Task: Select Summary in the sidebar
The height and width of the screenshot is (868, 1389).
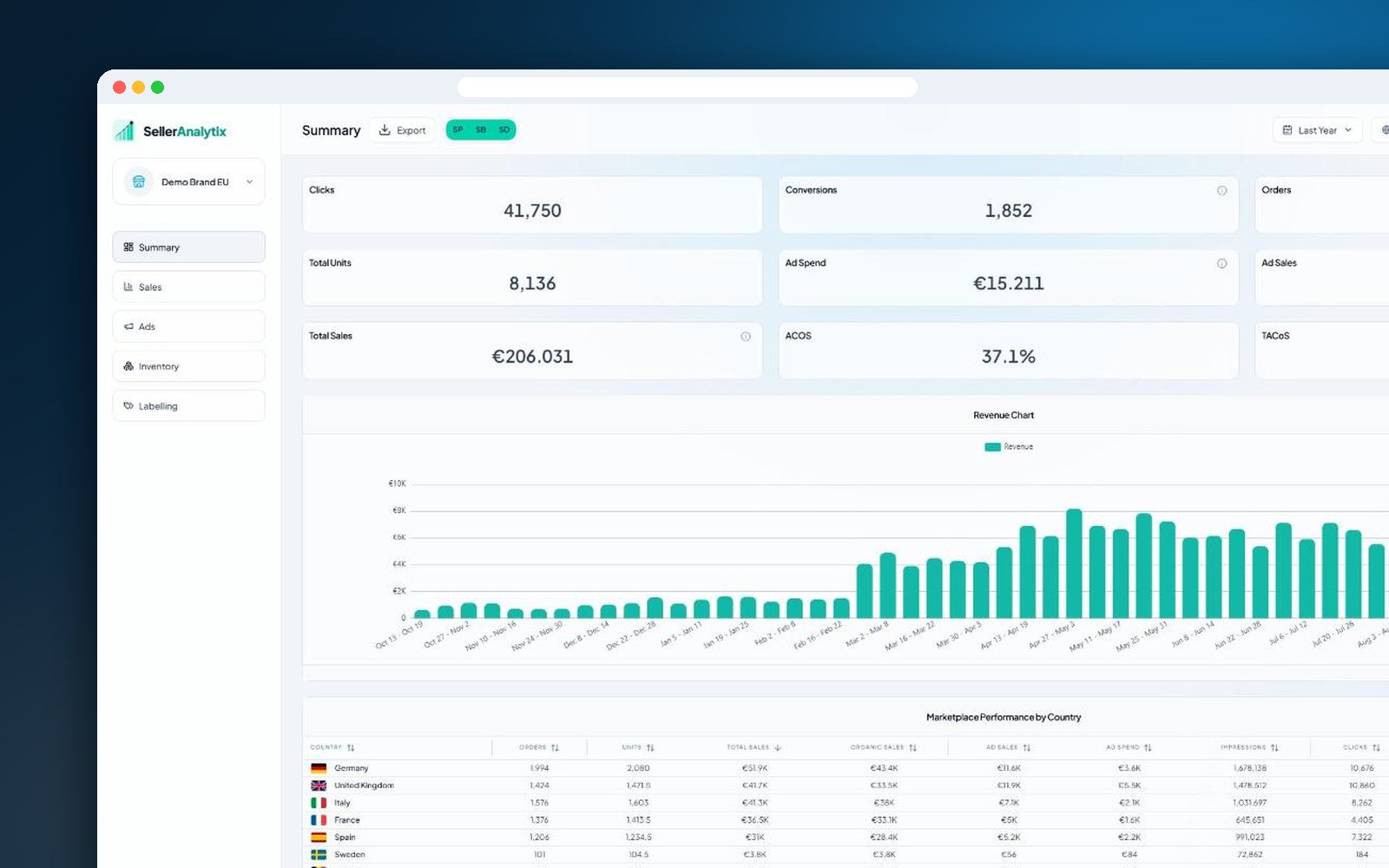Action: tap(188, 247)
